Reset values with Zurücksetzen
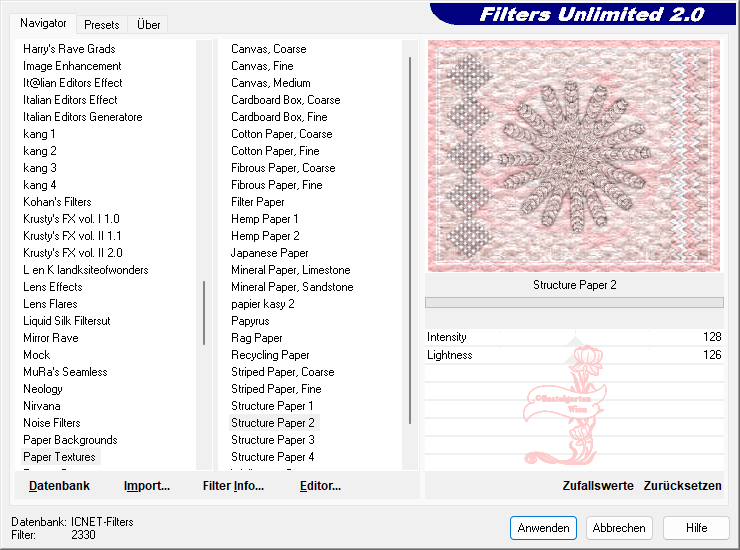The image size is (740, 550). pos(682,486)
